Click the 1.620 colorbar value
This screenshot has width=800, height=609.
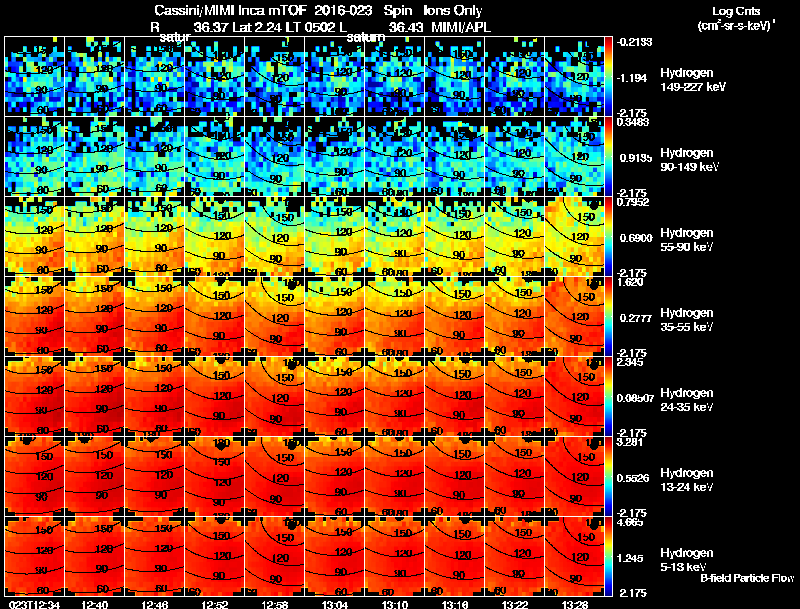(631, 283)
